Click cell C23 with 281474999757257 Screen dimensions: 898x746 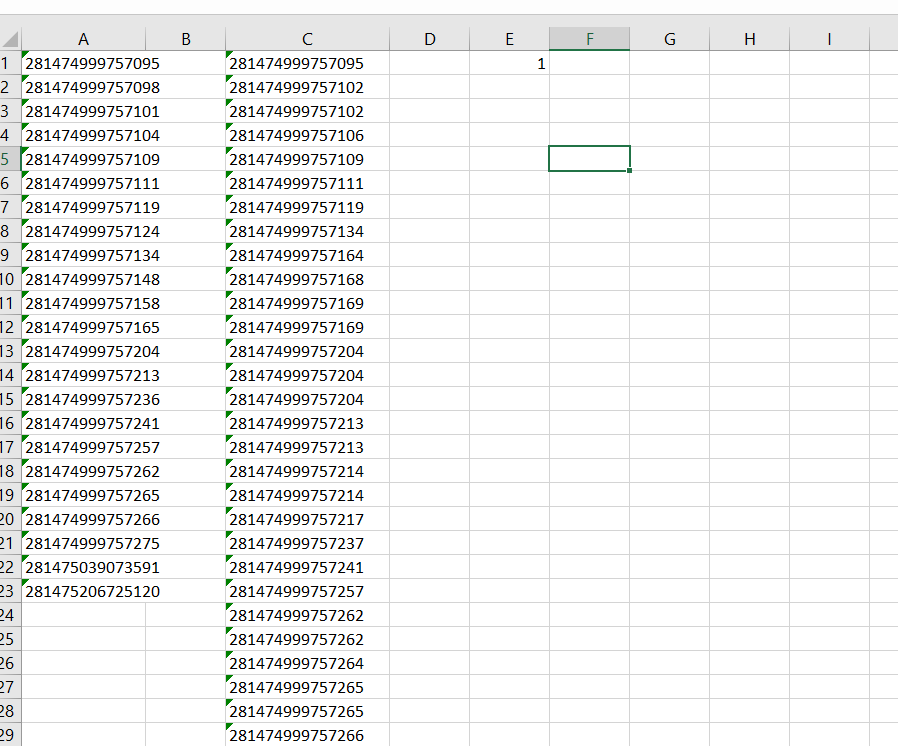tap(308, 591)
